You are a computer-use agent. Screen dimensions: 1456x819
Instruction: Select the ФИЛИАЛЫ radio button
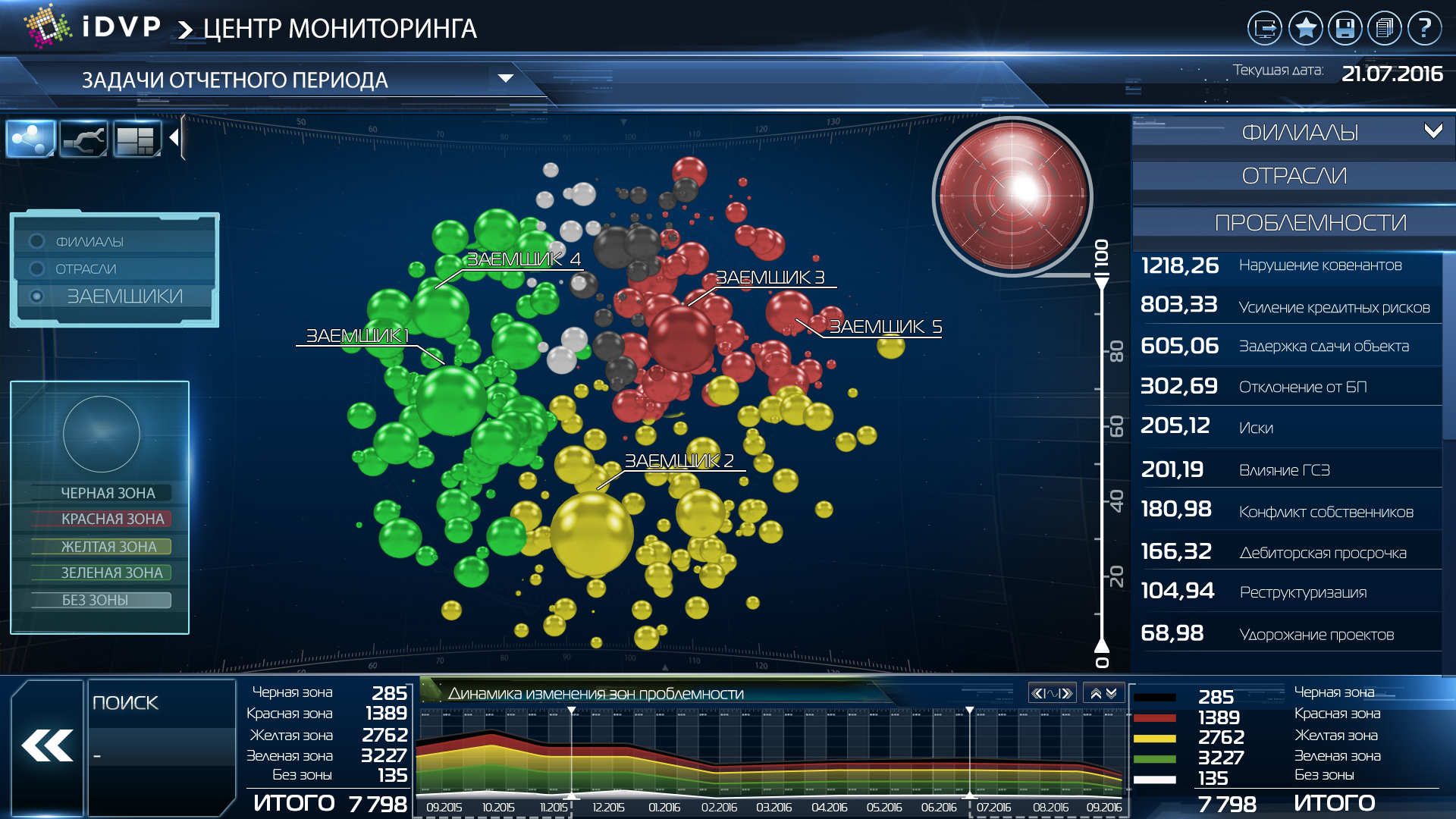point(36,241)
